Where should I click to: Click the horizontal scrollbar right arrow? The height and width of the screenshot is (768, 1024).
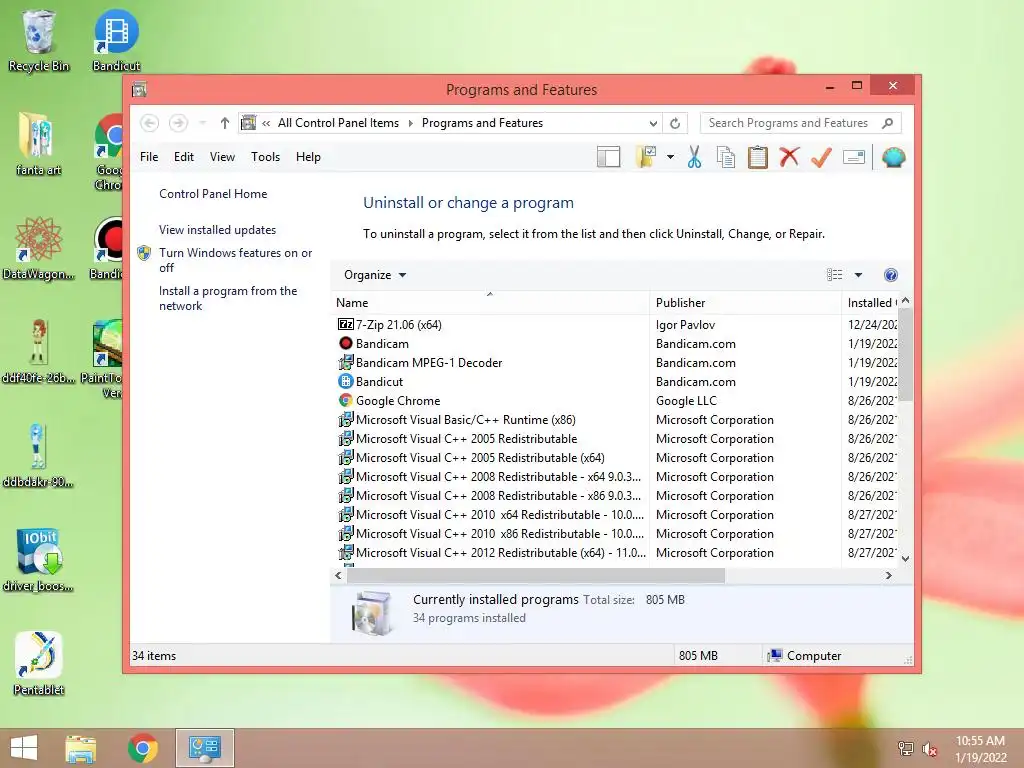888,575
